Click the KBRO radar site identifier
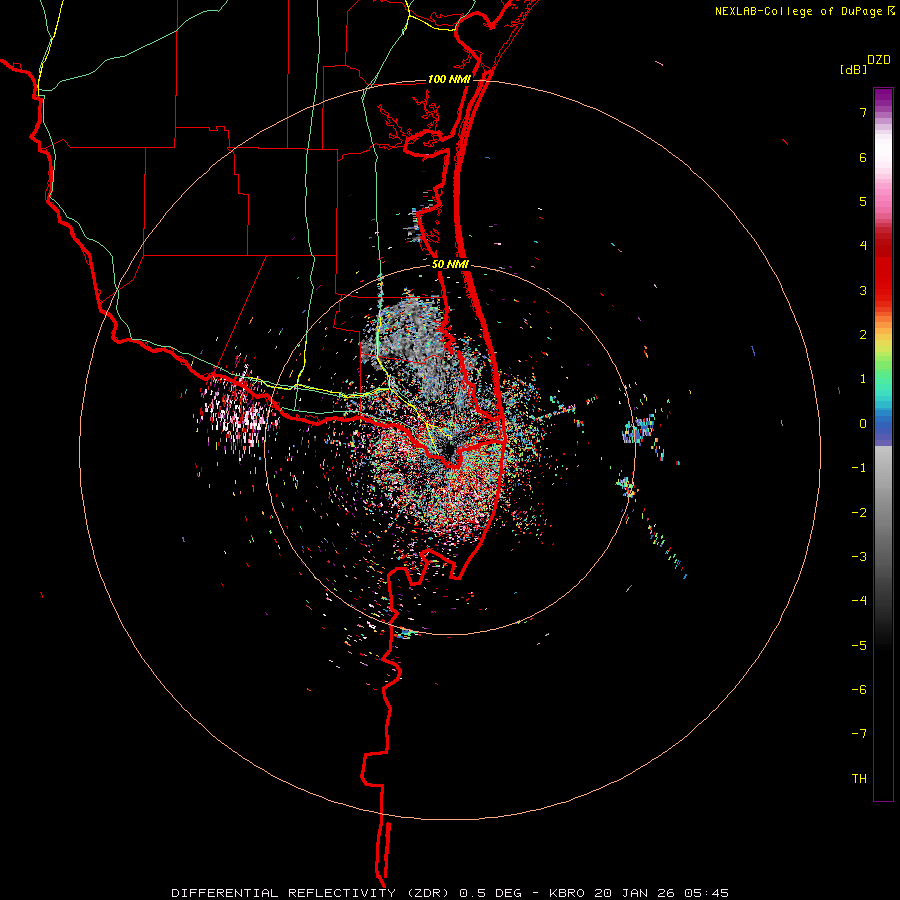The image size is (900, 900). click(567, 893)
